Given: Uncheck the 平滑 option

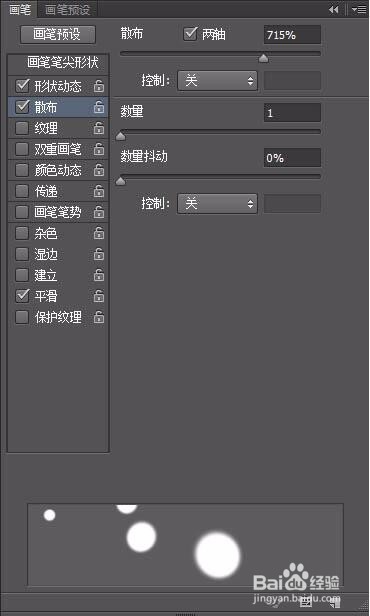Looking at the screenshot, I should [22, 296].
